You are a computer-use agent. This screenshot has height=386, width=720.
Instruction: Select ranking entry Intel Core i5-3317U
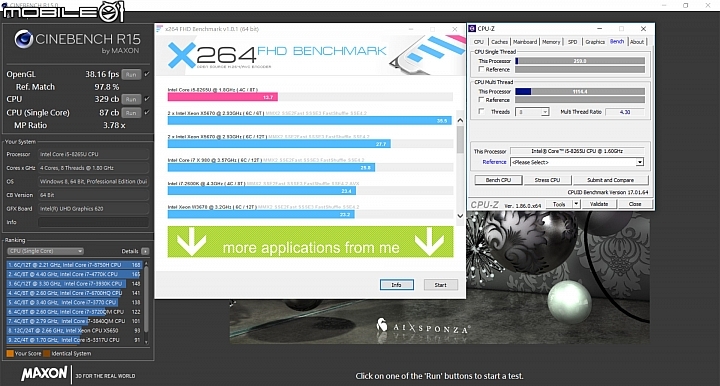tap(74, 340)
